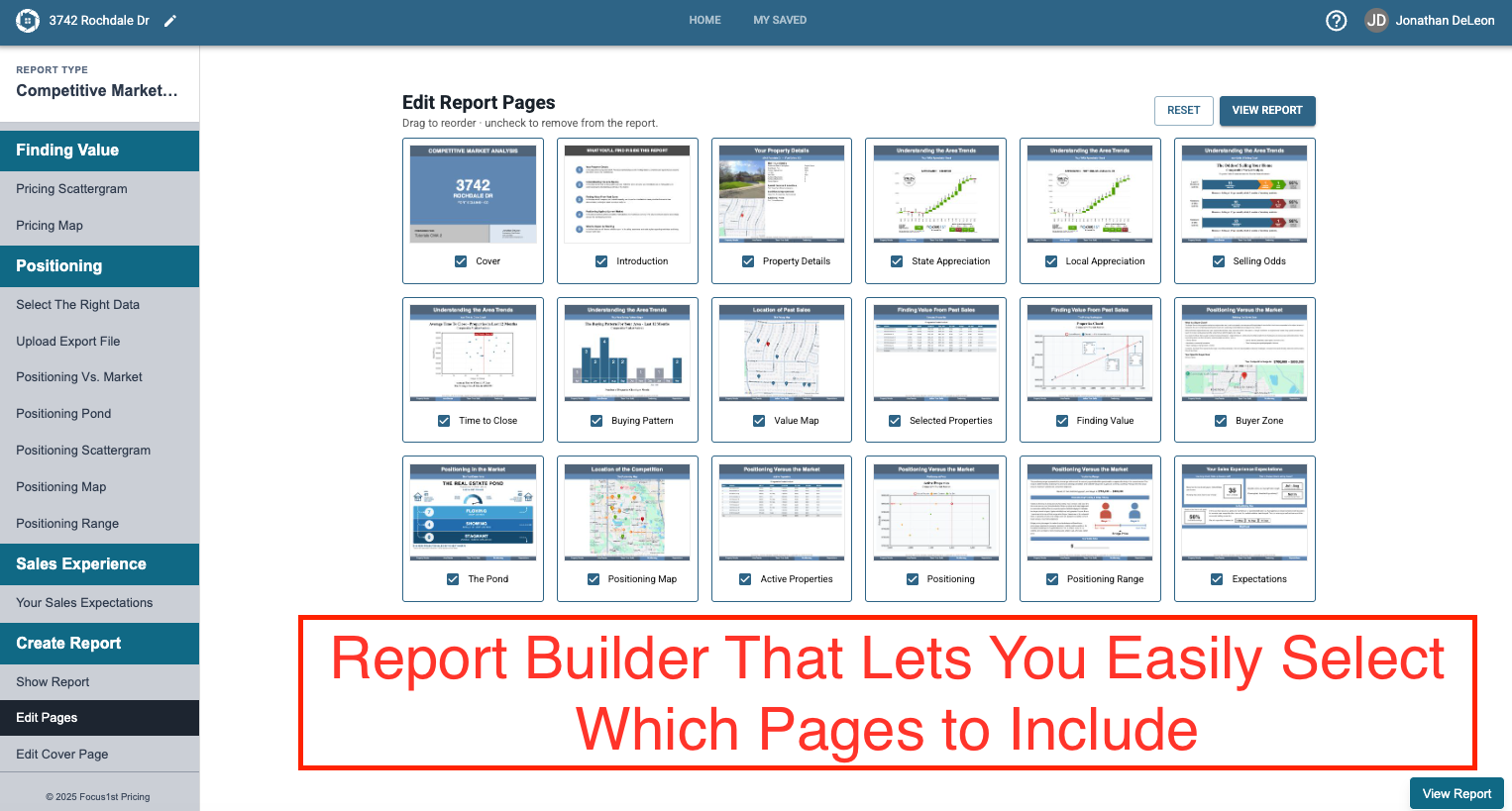The image size is (1512, 811).
Task: Select the Cover page thumbnail
Action: click(x=474, y=194)
